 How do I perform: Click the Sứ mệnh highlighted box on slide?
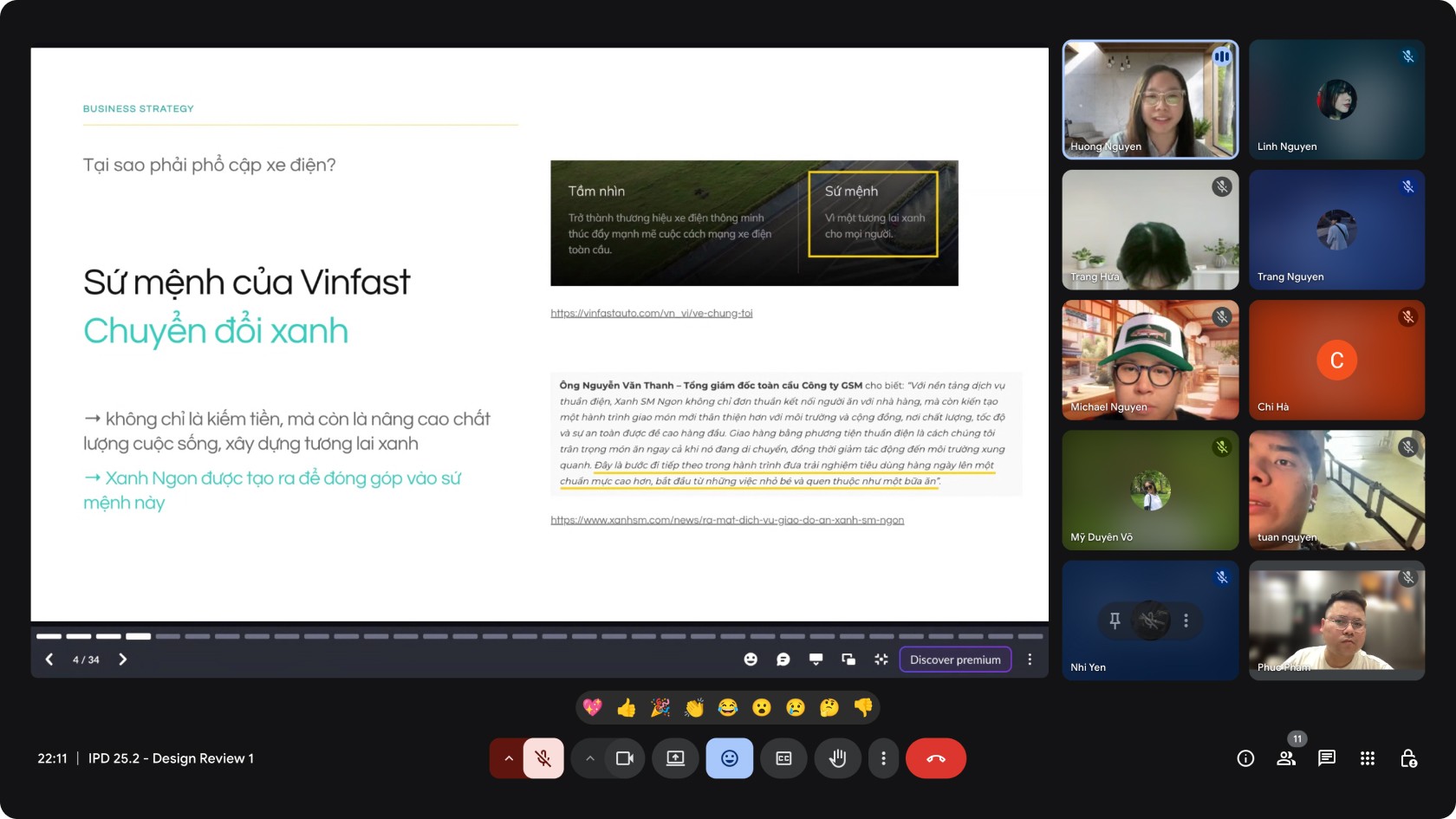coord(873,214)
